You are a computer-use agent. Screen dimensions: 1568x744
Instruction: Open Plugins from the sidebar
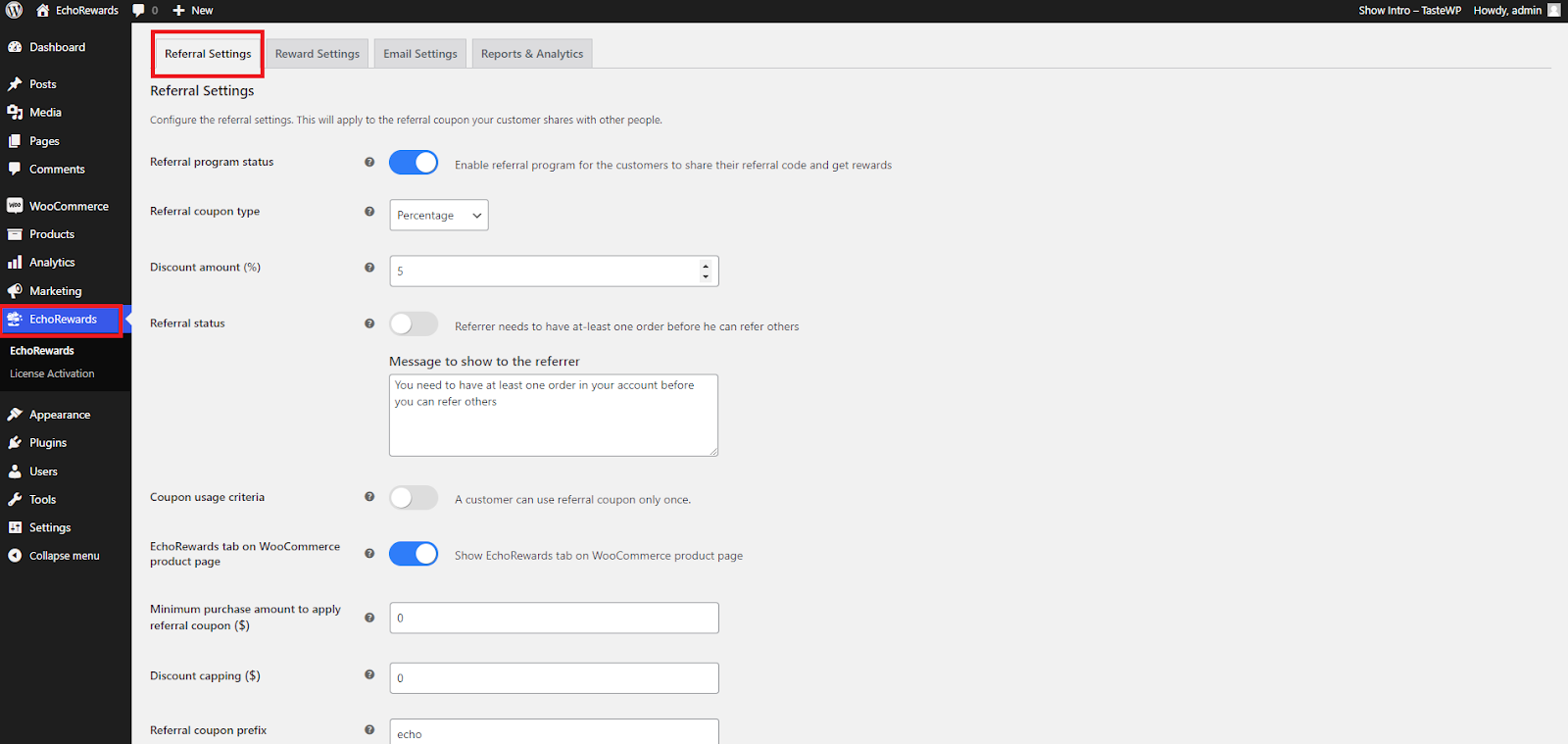[48, 443]
